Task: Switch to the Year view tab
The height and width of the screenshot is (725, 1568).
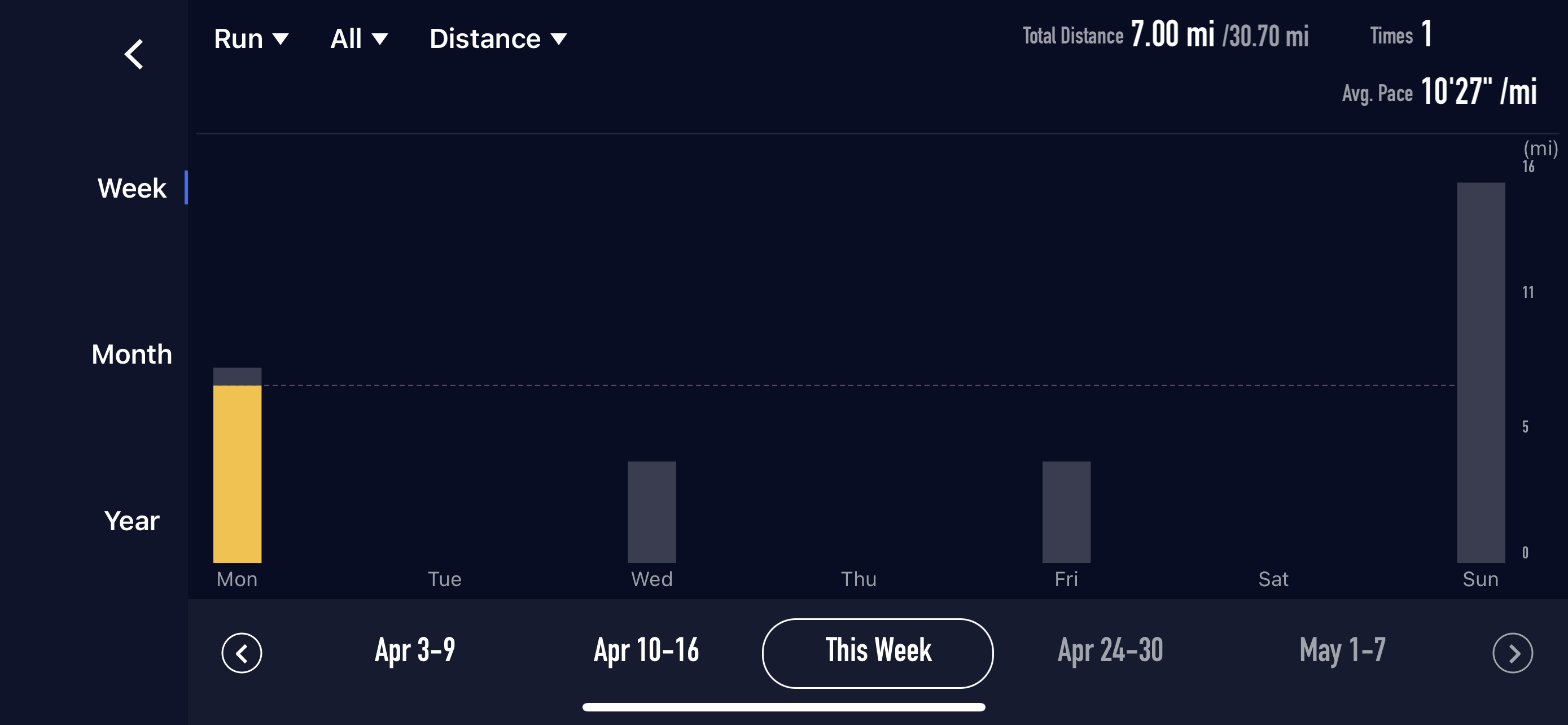Action: click(132, 521)
